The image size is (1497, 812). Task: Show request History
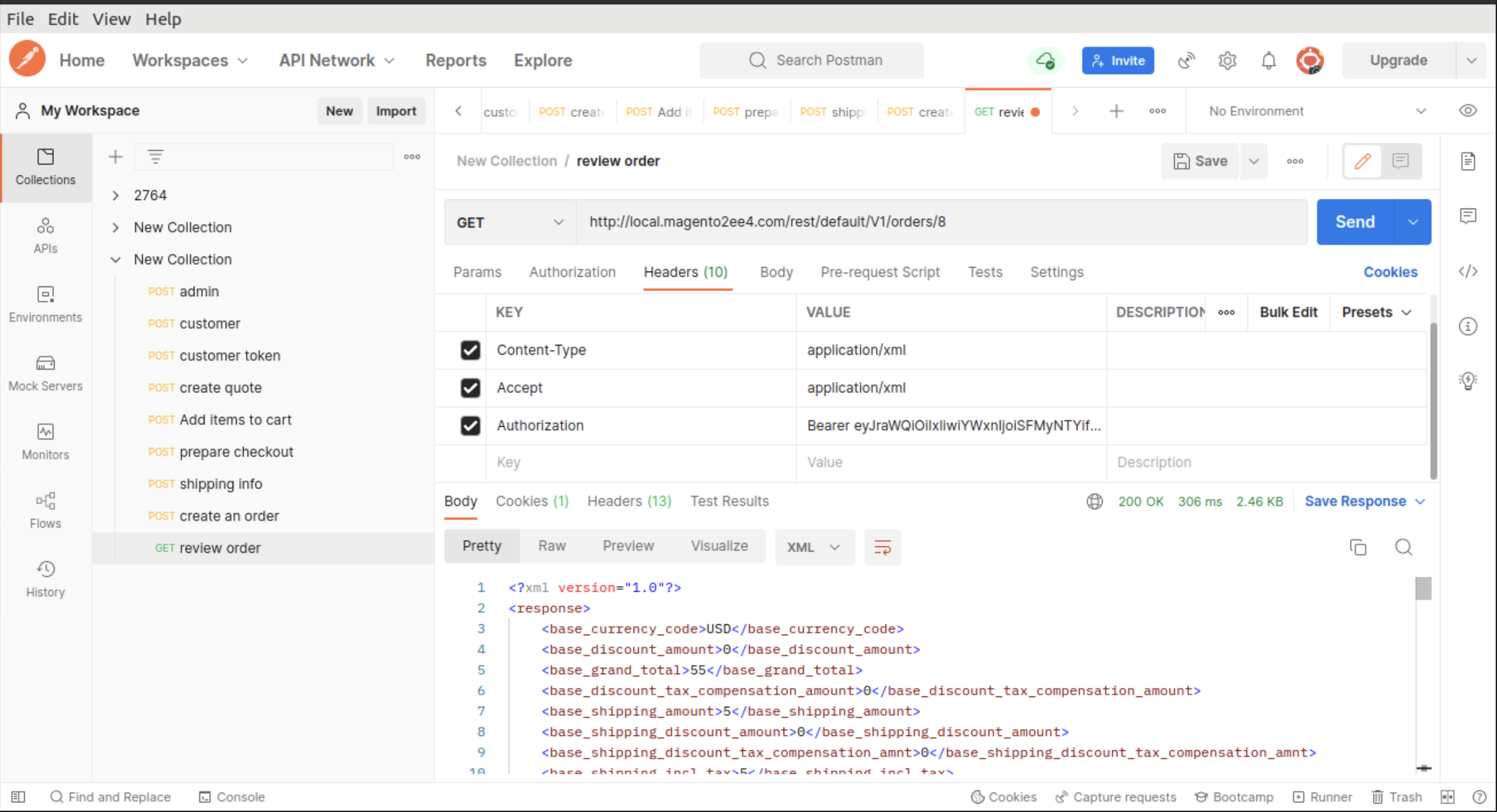coord(45,578)
